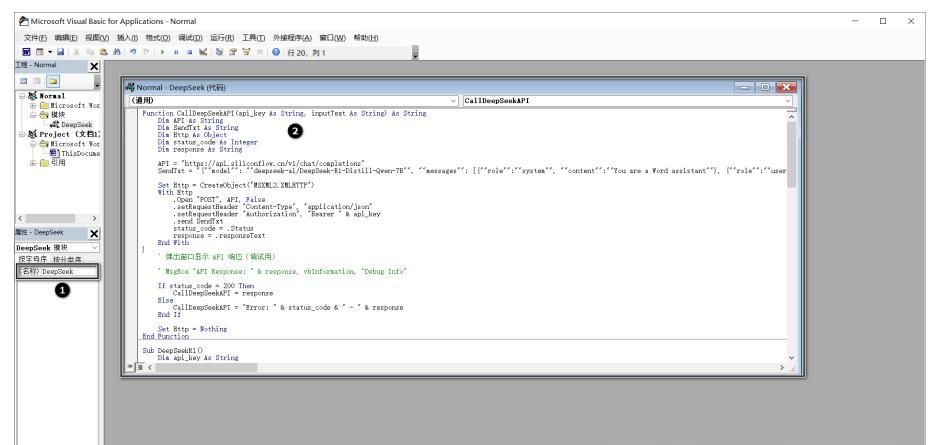The image size is (942, 445).
Task: Collapse the 模块 folder node
Action: [33, 115]
